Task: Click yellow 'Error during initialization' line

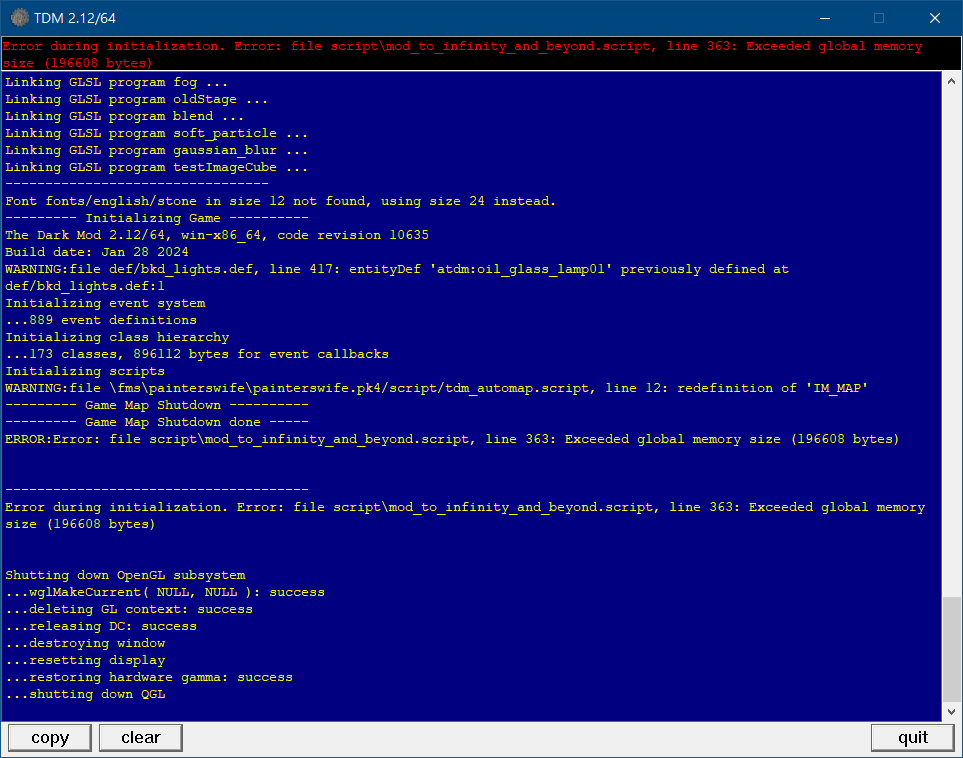Action: coord(465,507)
